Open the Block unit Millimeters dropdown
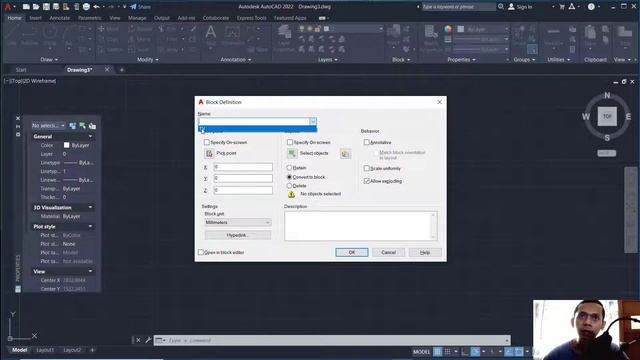 (238, 222)
